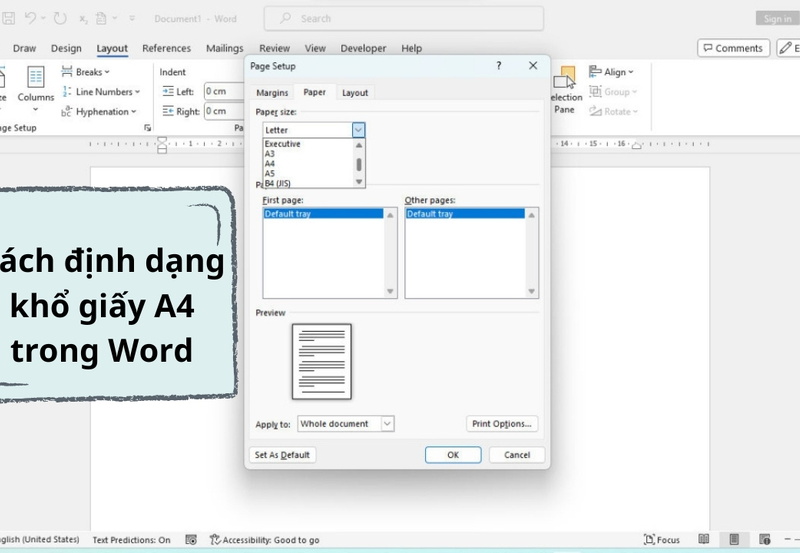Viewport: 800px width, 553px height.
Task: Open the Mailings ribbon tab
Action: (x=224, y=48)
